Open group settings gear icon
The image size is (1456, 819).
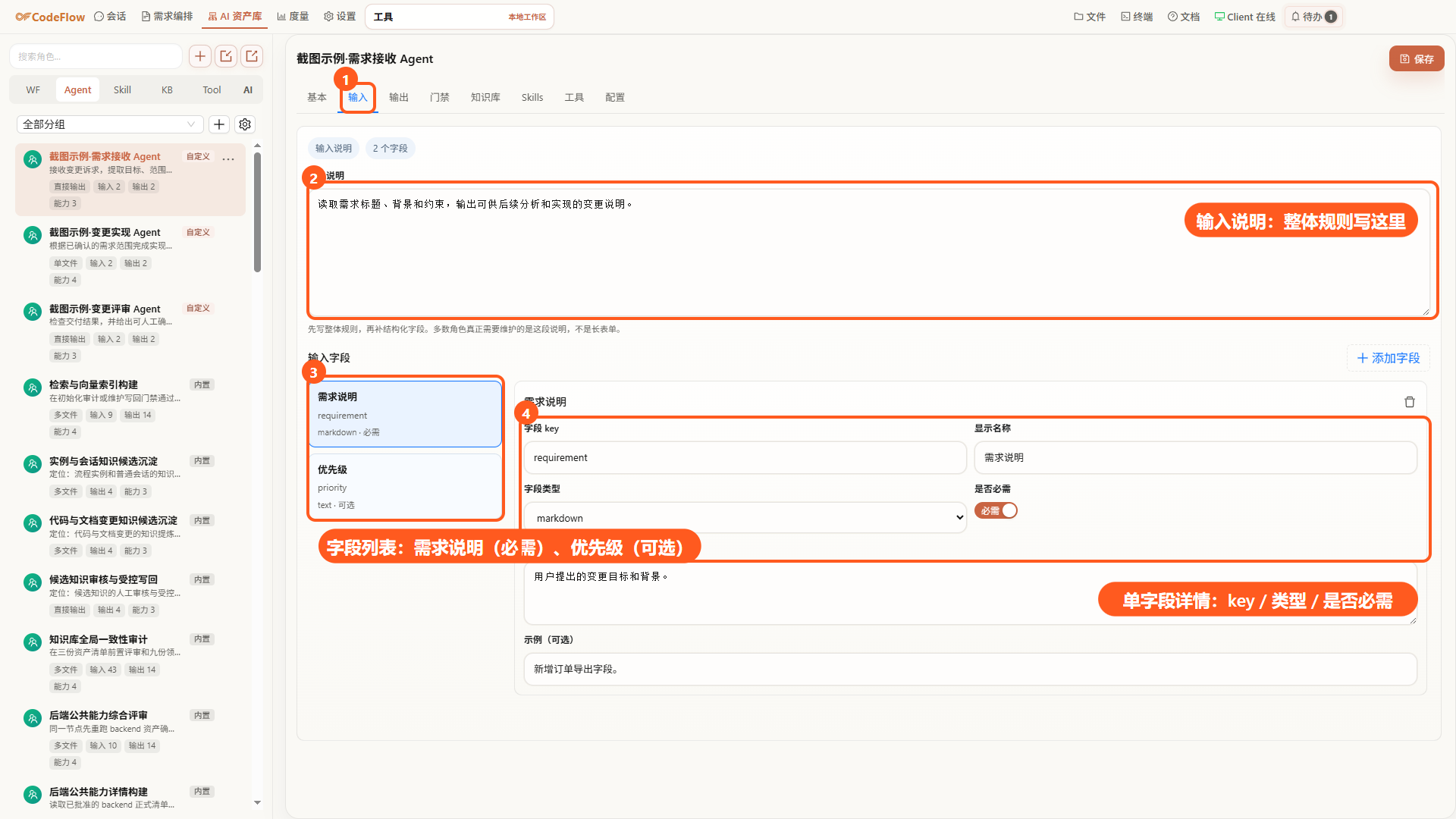[245, 124]
